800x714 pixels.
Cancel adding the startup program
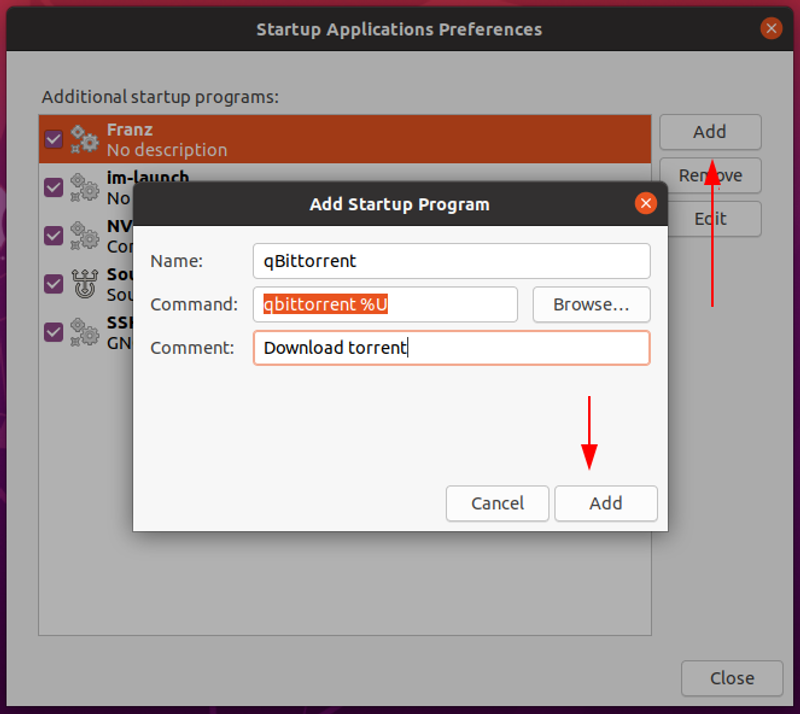click(497, 503)
